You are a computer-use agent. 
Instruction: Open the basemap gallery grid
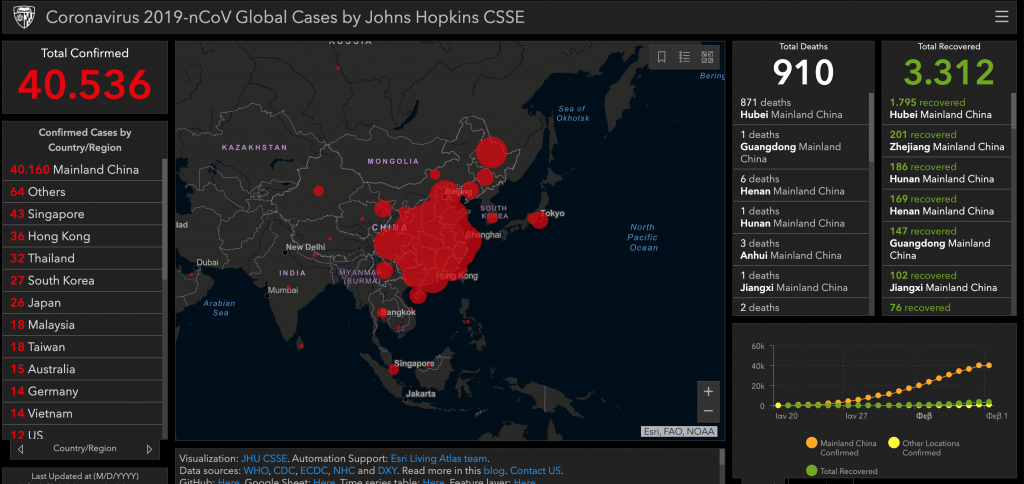pyautogui.click(x=708, y=57)
